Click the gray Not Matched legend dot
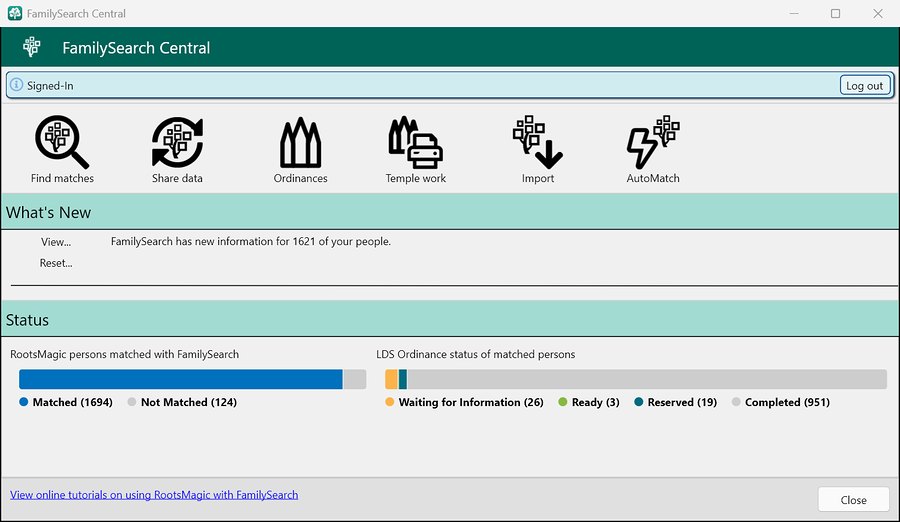The height and width of the screenshot is (522, 900). point(132,402)
